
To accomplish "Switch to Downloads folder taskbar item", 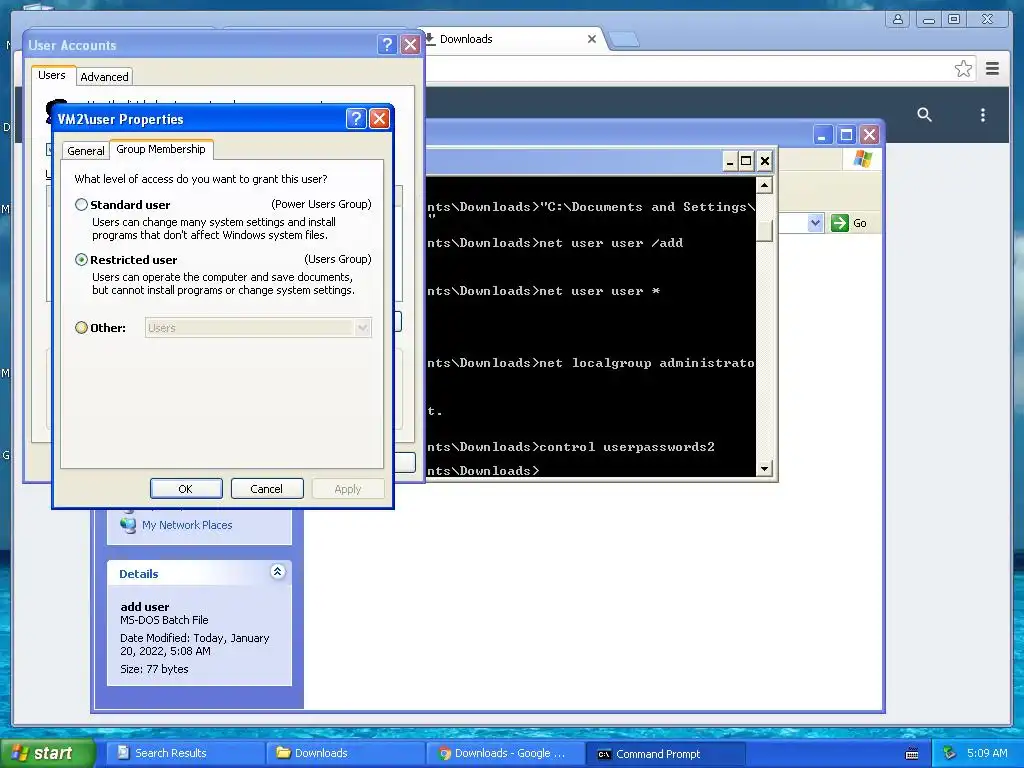I will 344,753.
